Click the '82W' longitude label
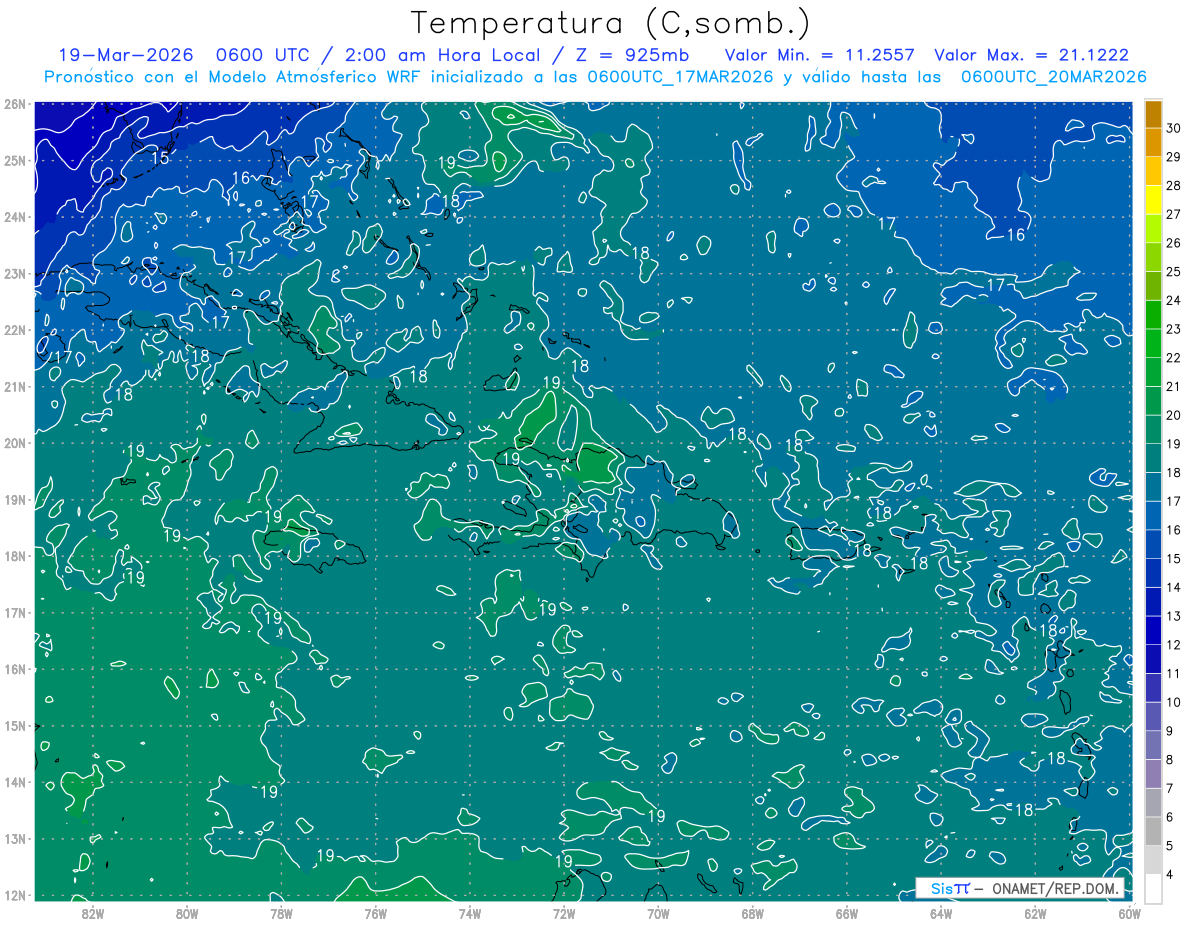Image resolution: width=1200 pixels, height=927 pixels. [x=92, y=912]
